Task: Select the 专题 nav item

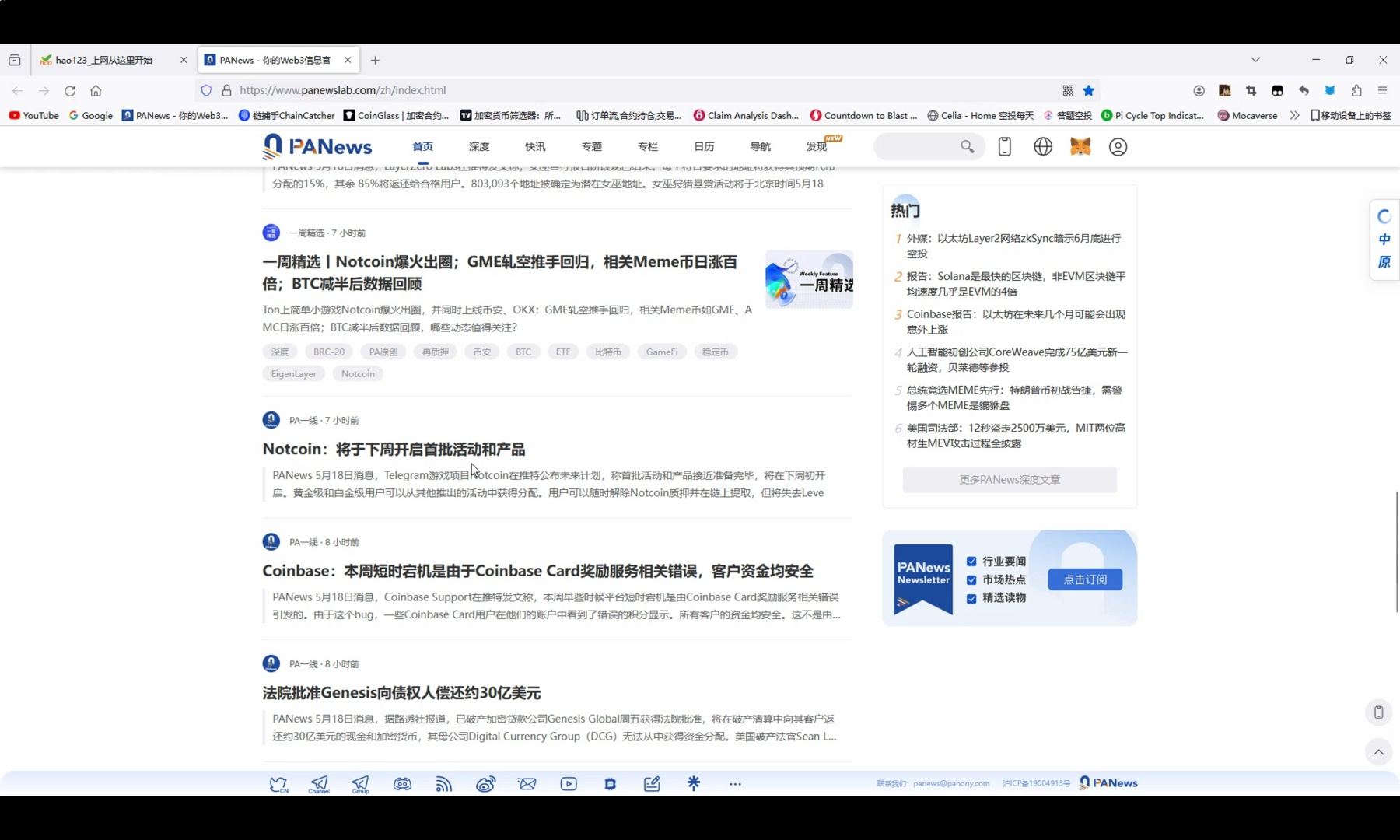Action: point(591,146)
